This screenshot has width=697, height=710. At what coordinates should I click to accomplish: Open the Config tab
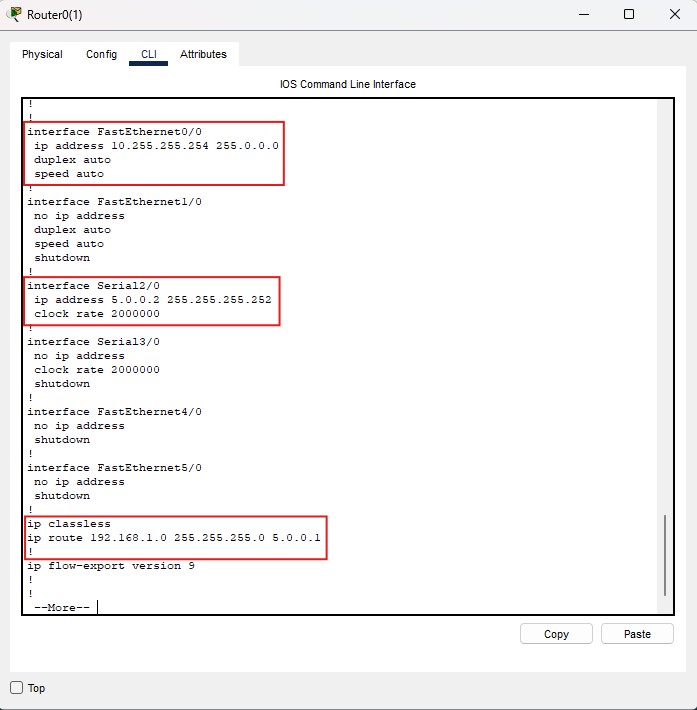(x=101, y=54)
